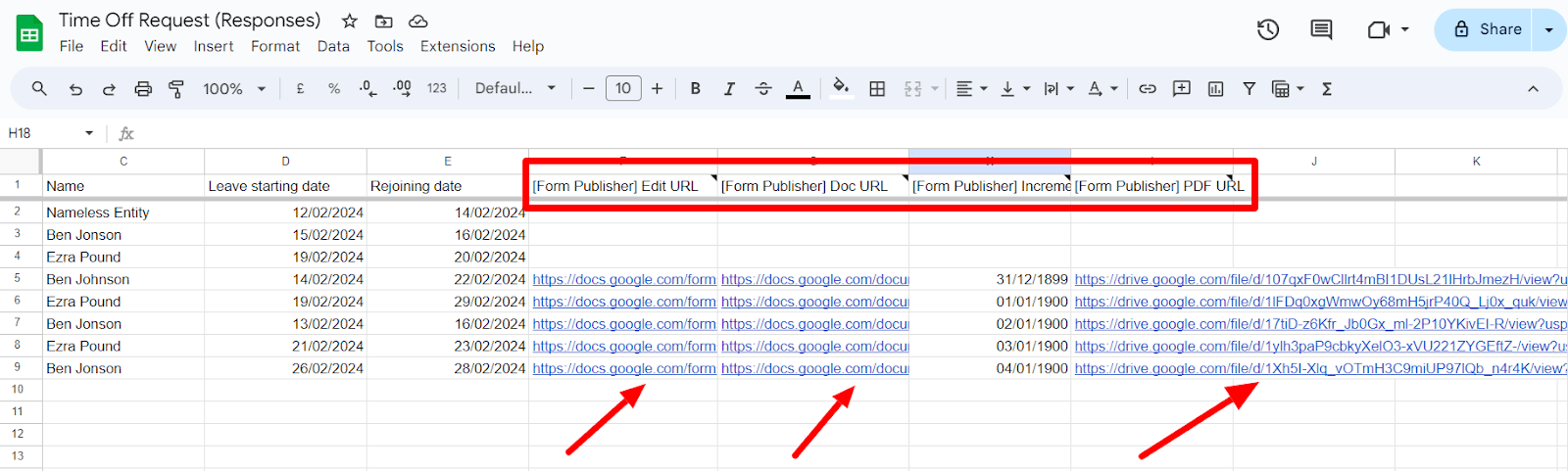Image resolution: width=1568 pixels, height=471 pixels.
Task: Collapse the toolbar with up chevron
Action: (x=1533, y=88)
